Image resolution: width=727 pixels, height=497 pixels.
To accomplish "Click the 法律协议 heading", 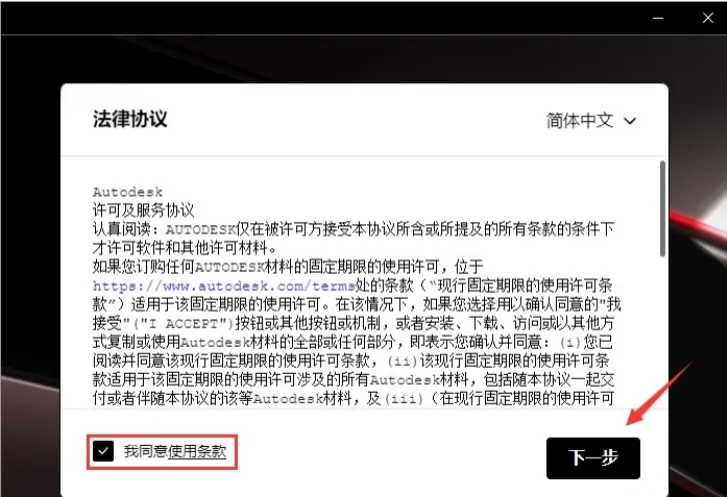I will [130, 119].
